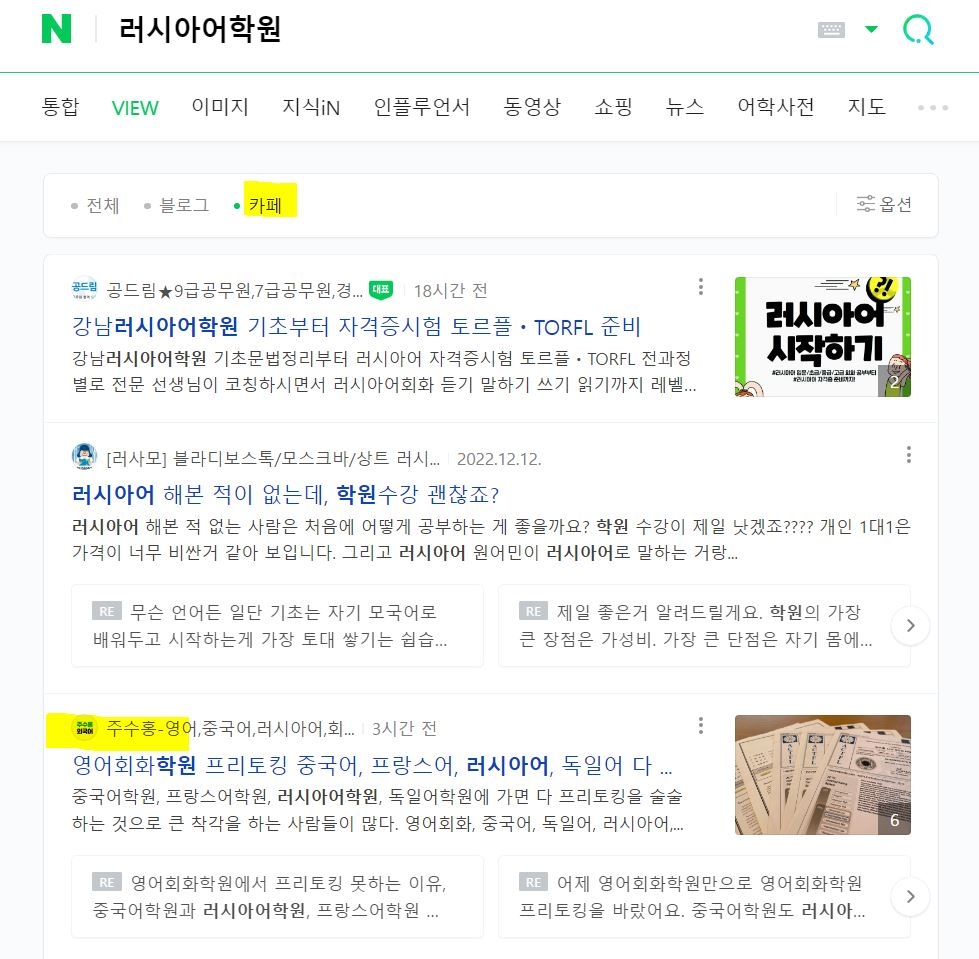This screenshot has height=959, width=979.
Task: Open the 강남러시아어학원 기초부터 post link
Action: coord(357,326)
